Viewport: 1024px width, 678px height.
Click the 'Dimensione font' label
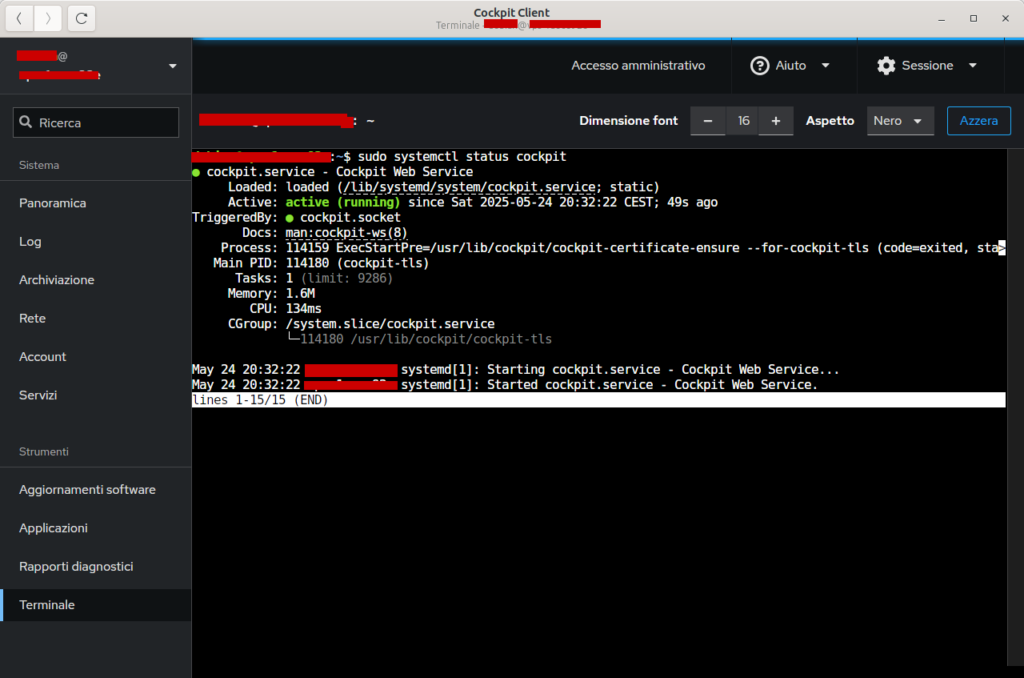(628, 121)
